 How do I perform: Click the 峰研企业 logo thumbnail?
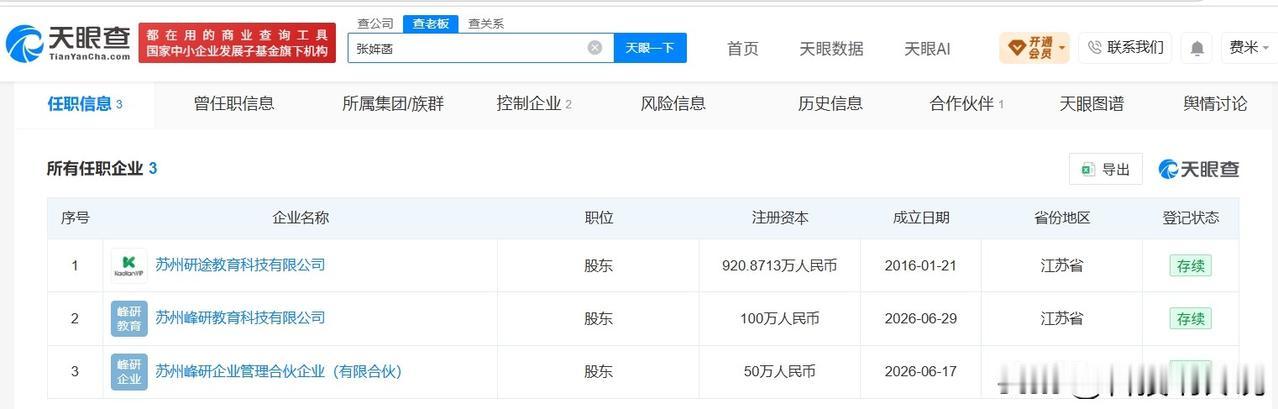(129, 372)
